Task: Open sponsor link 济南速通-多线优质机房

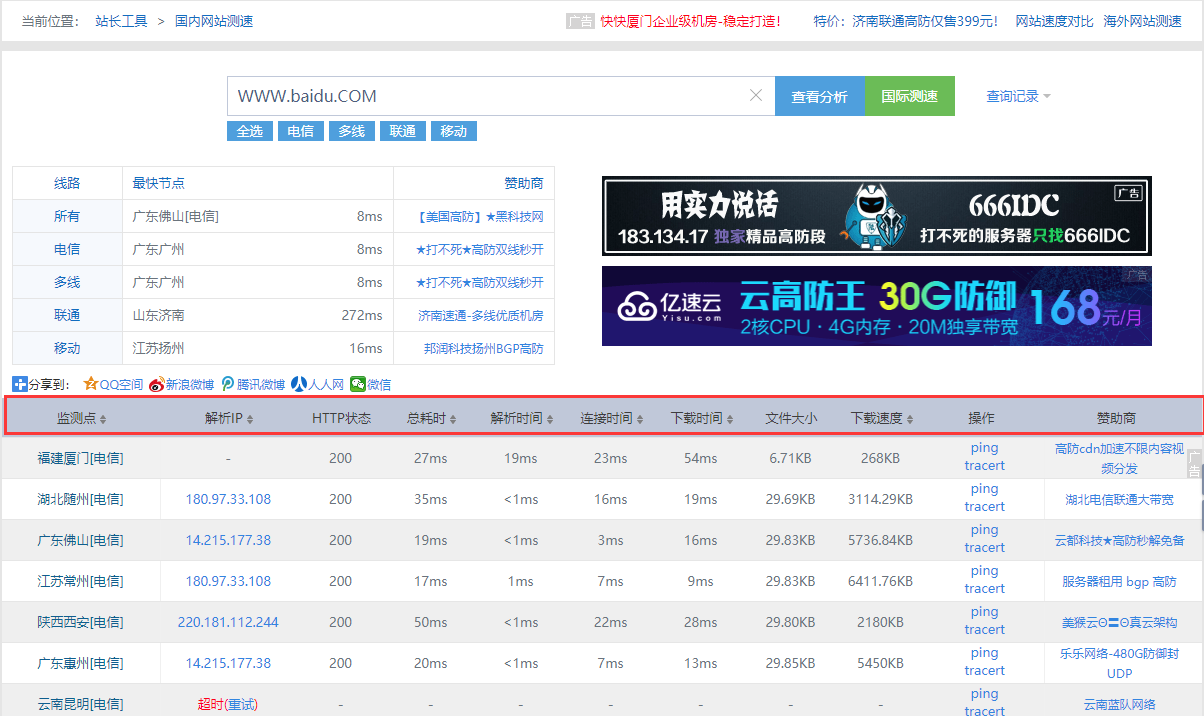Action: tap(481, 315)
